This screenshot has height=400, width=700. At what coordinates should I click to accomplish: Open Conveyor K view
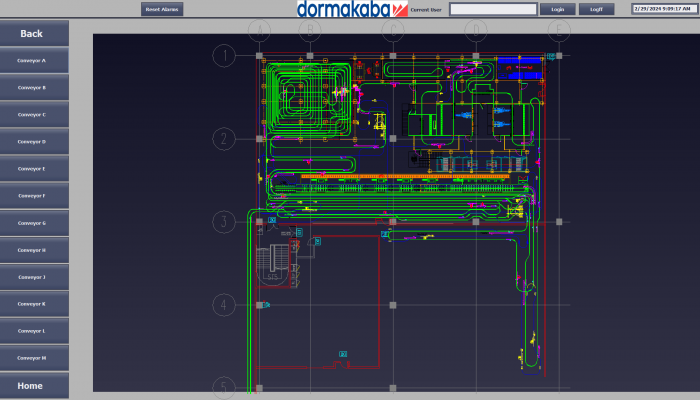(34, 304)
